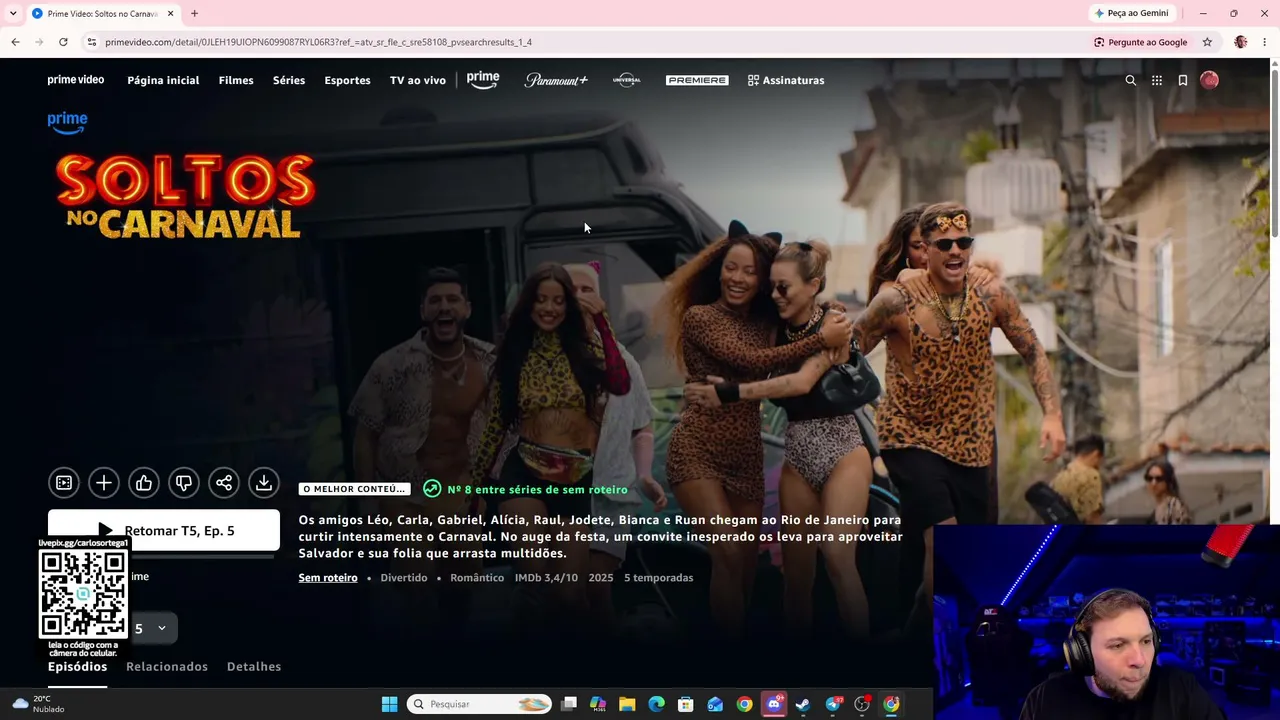Click the download icon
Screen dimensions: 1280x720
click(x=264, y=483)
